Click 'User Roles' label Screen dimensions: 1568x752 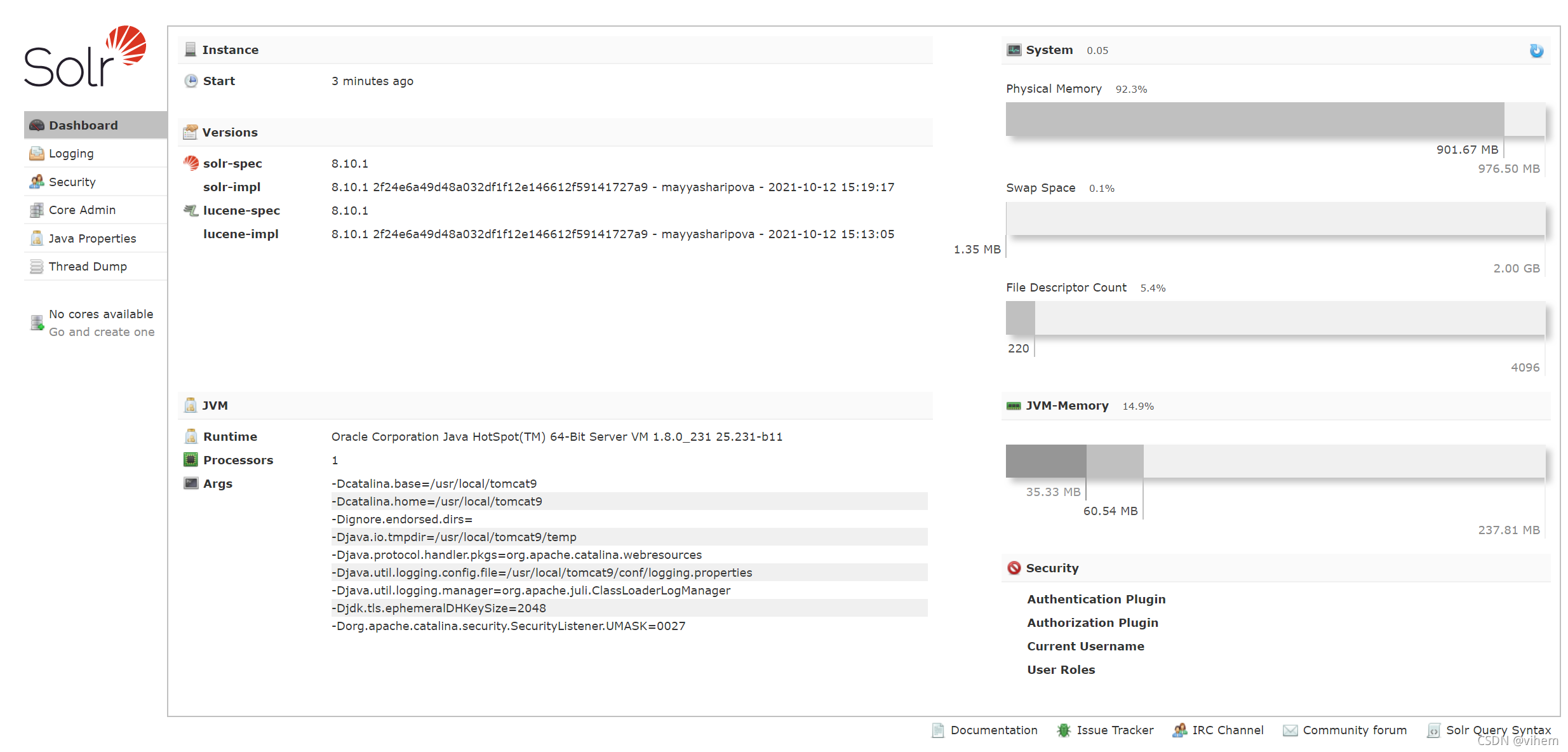1061,669
